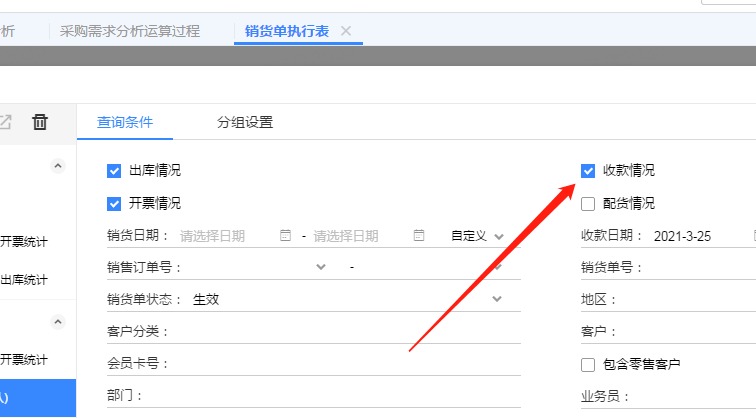Open the 销货单状态 生效 dropdown

497,299
